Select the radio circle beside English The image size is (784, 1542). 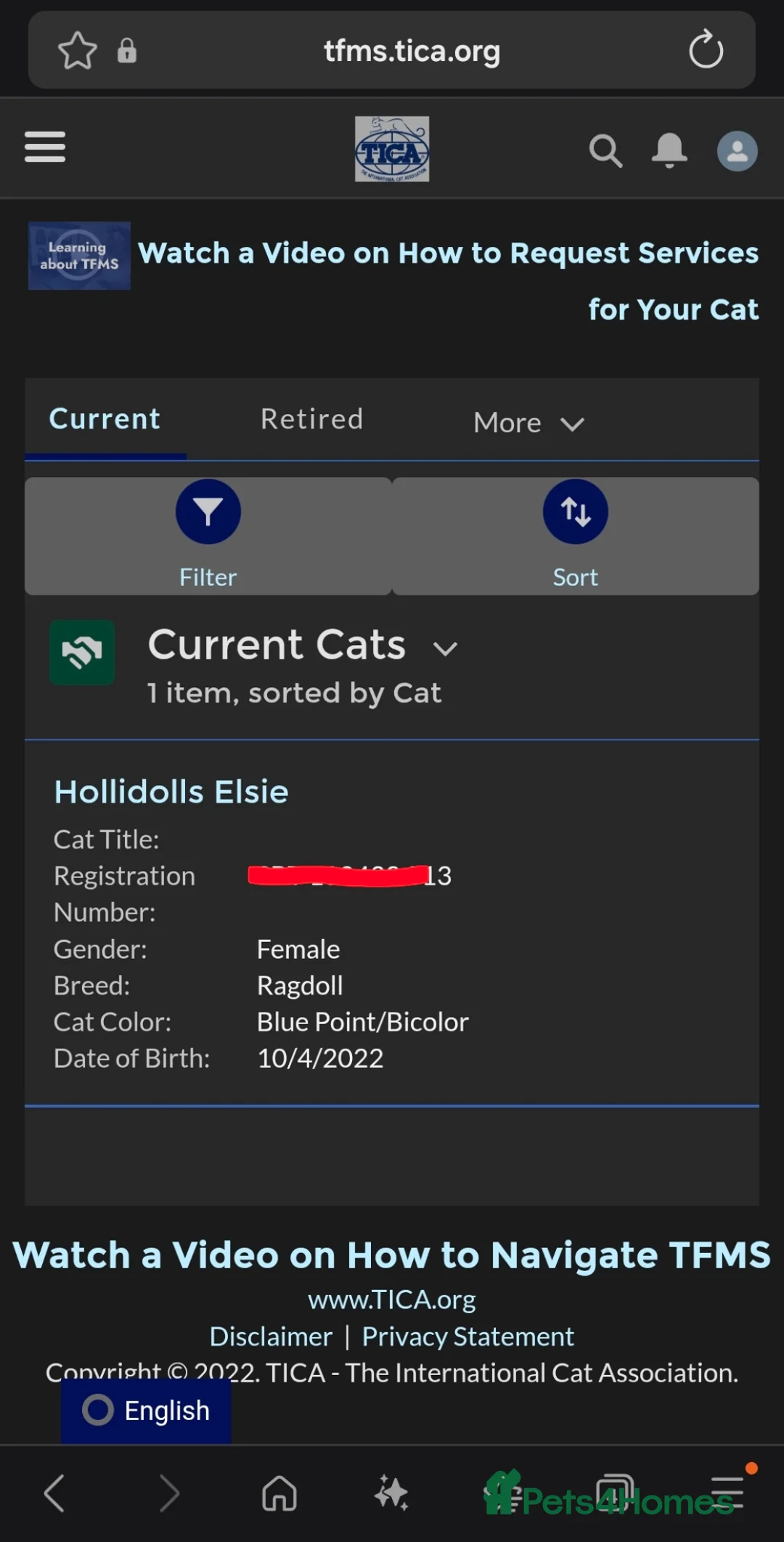pos(97,1410)
